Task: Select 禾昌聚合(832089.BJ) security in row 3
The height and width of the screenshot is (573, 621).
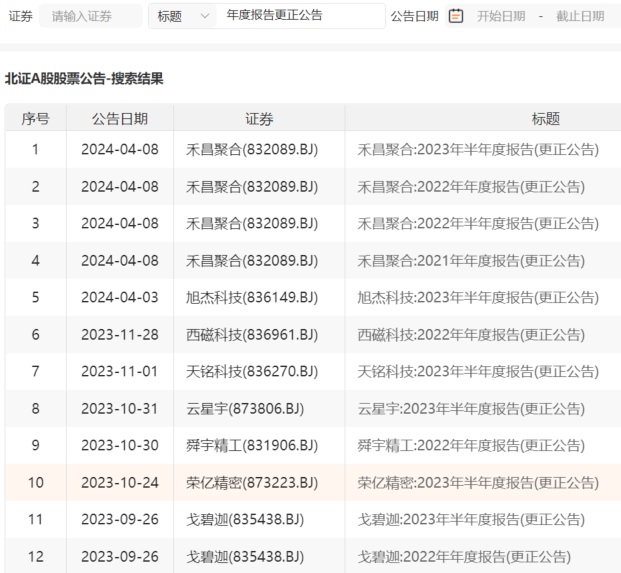Action: [252, 224]
